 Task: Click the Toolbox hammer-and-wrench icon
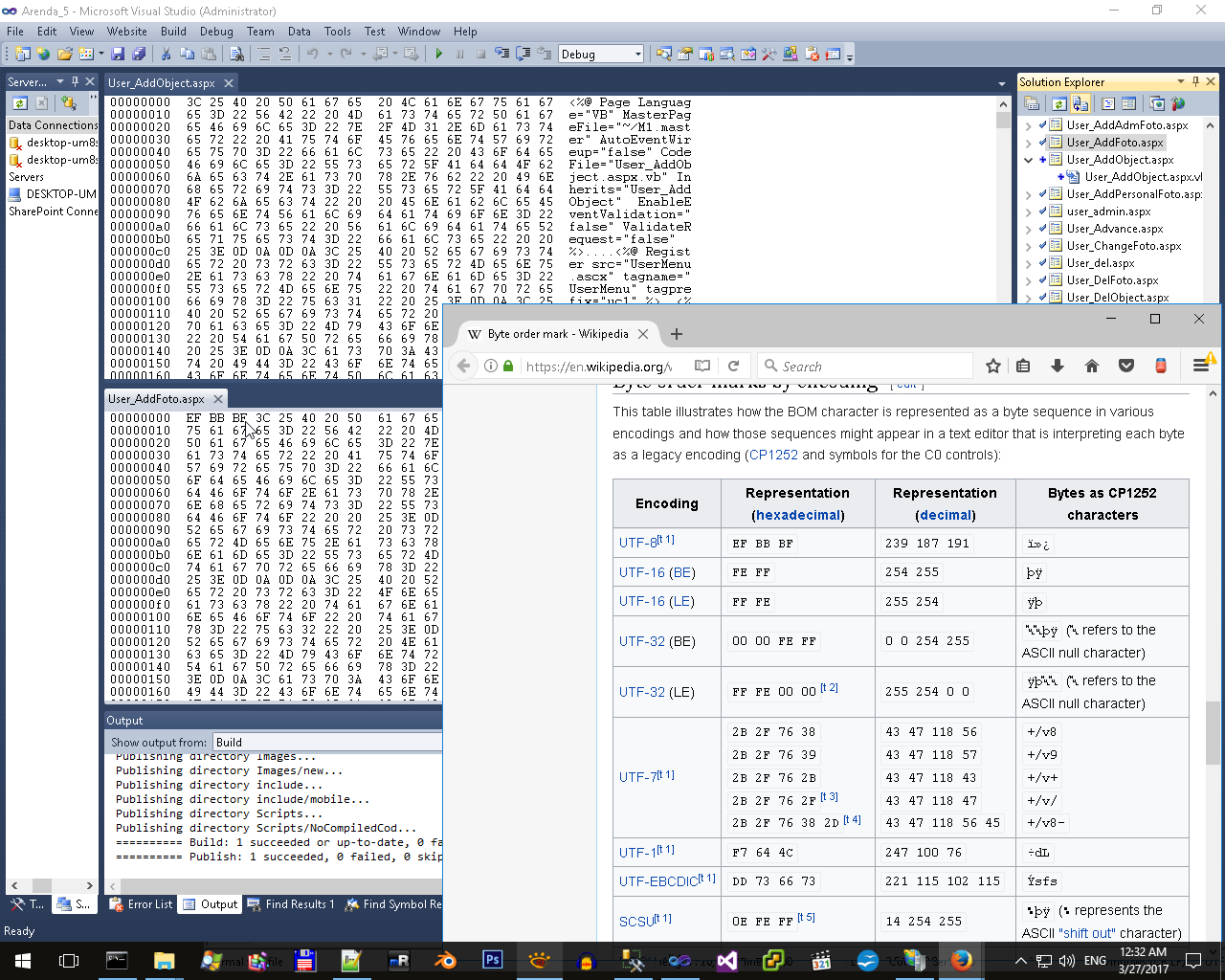tap(768, 55)
